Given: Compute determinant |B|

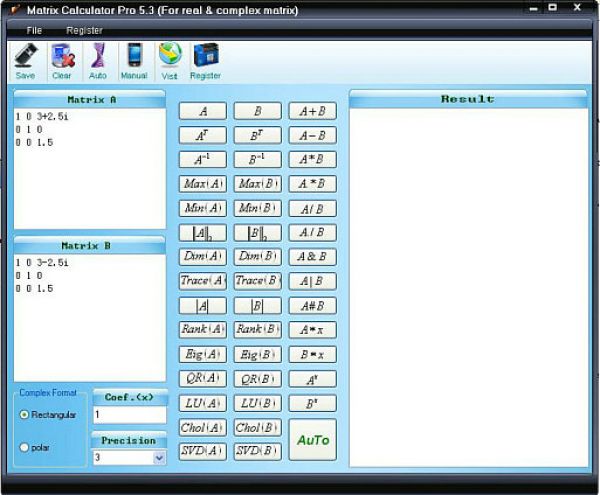Looking at the screenshot, I should [258, 306].
